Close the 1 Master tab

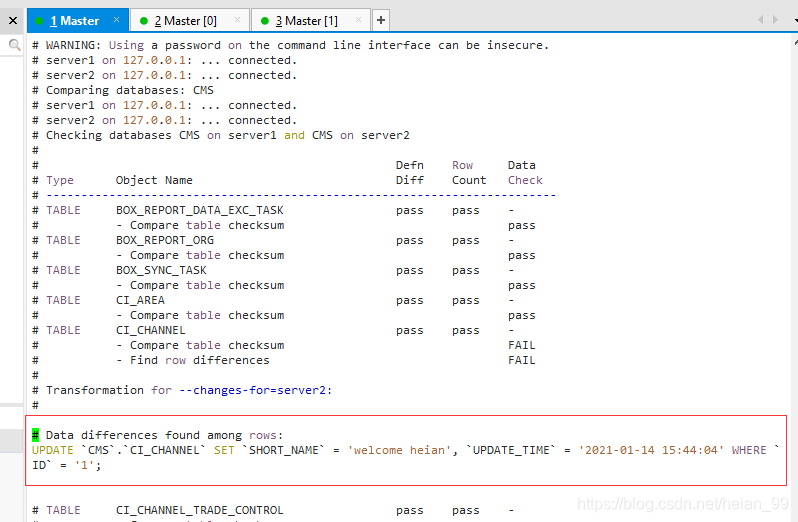[x=116, y=19]
